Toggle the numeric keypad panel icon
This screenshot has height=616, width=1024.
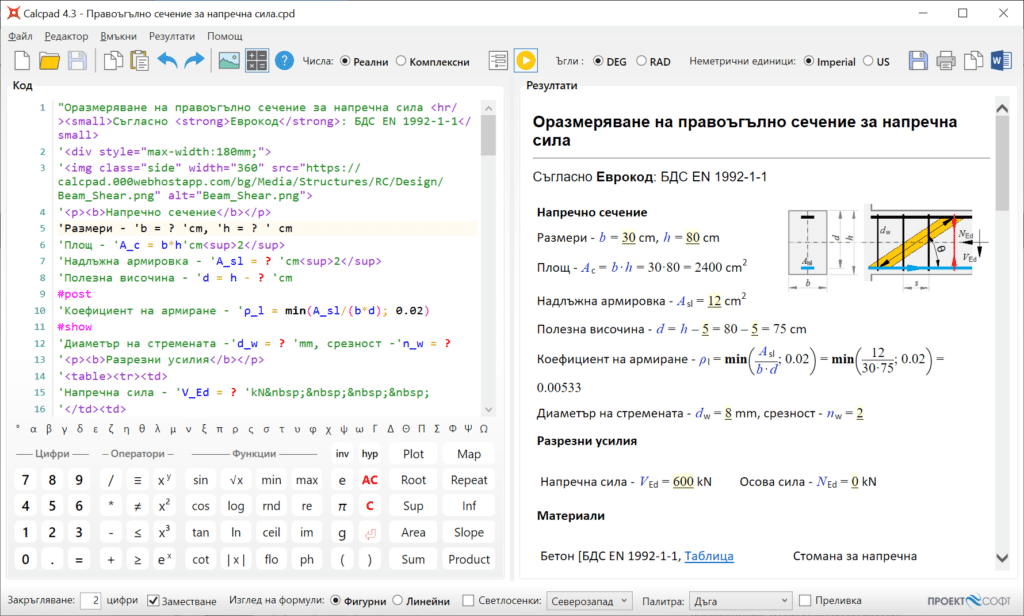click(256, 61)
